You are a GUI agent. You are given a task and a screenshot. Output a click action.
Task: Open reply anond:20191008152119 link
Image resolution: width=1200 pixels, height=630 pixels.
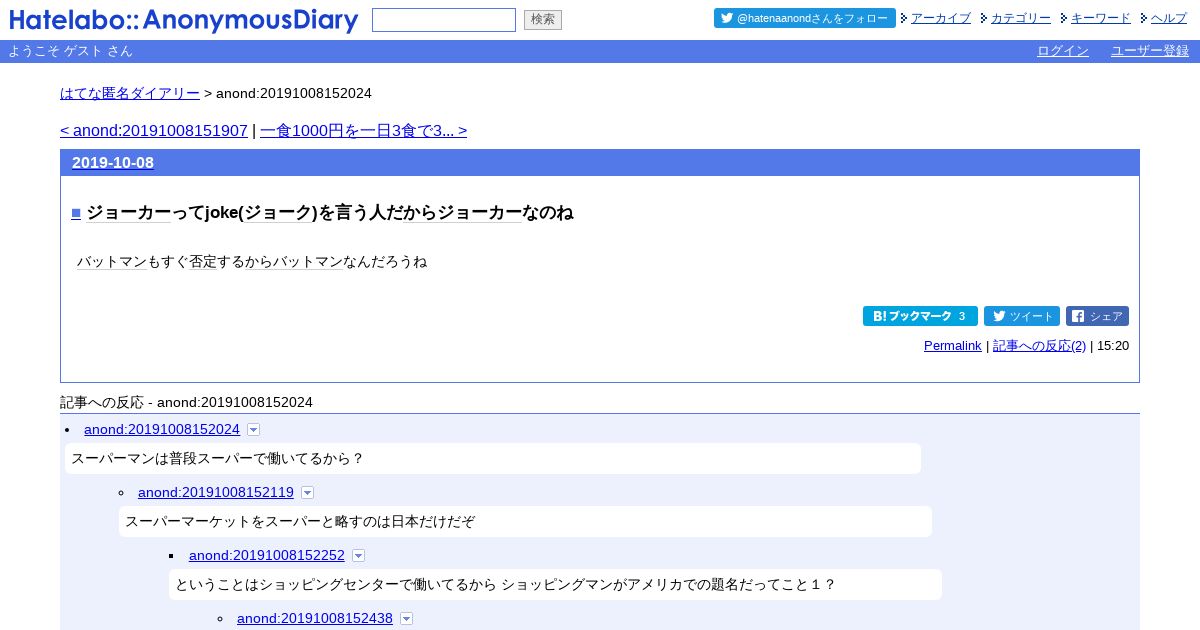point(216,492)
